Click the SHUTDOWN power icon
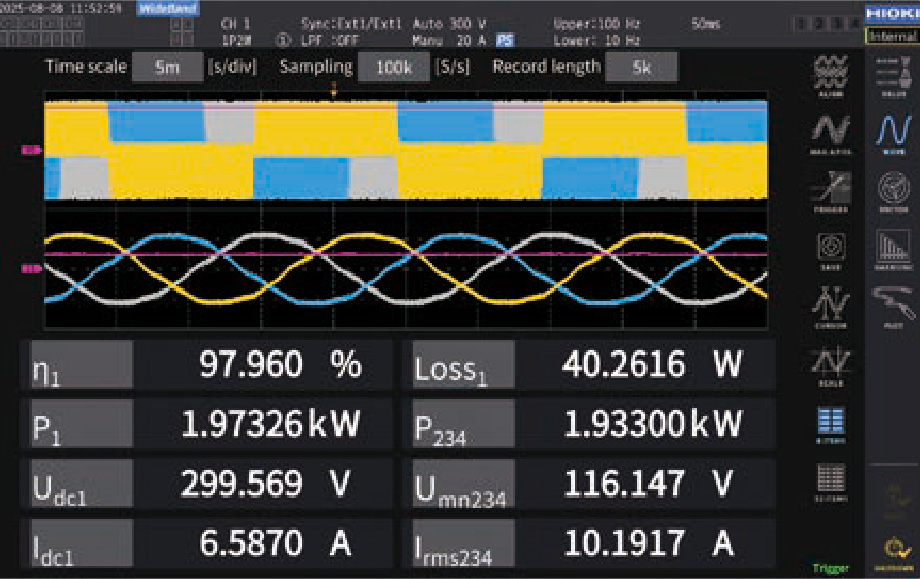The height and width of the screenshot is (579, 920). coord(891,549)
